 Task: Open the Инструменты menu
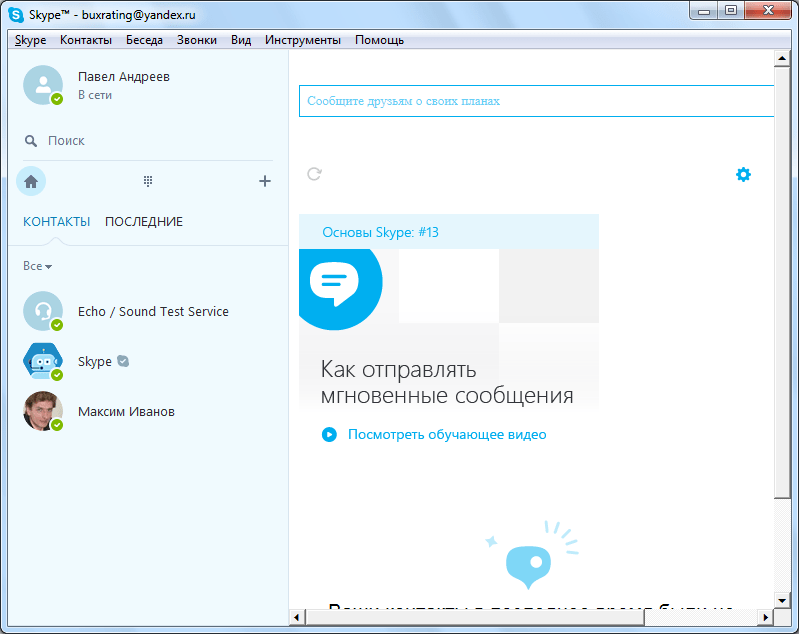click(x=303, y=40)
